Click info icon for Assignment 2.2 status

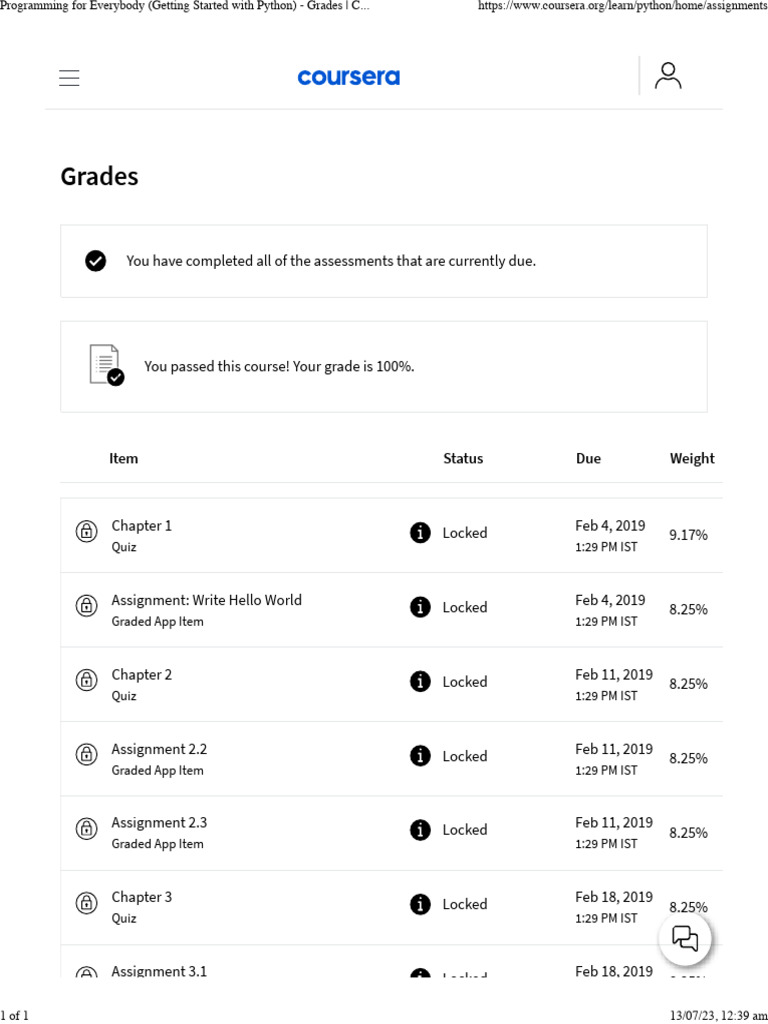(421, 756)
